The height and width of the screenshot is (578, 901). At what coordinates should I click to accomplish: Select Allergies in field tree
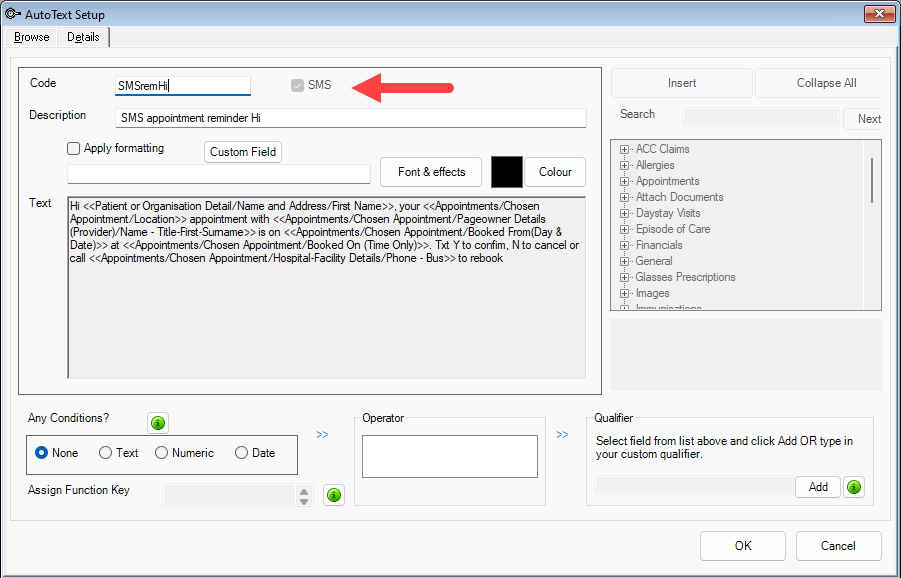pyautogui.click(x=655, y=165)
